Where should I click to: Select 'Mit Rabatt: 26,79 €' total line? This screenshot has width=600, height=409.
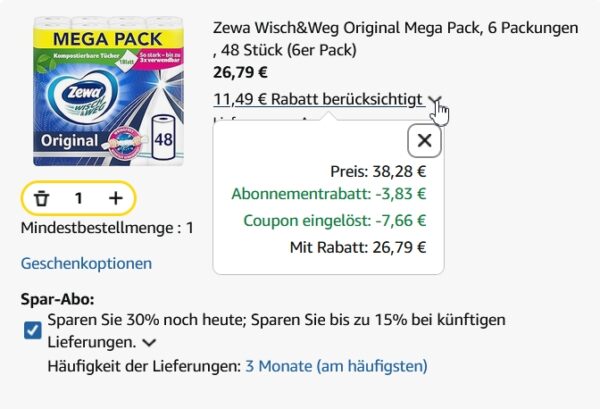click(358, 248)
